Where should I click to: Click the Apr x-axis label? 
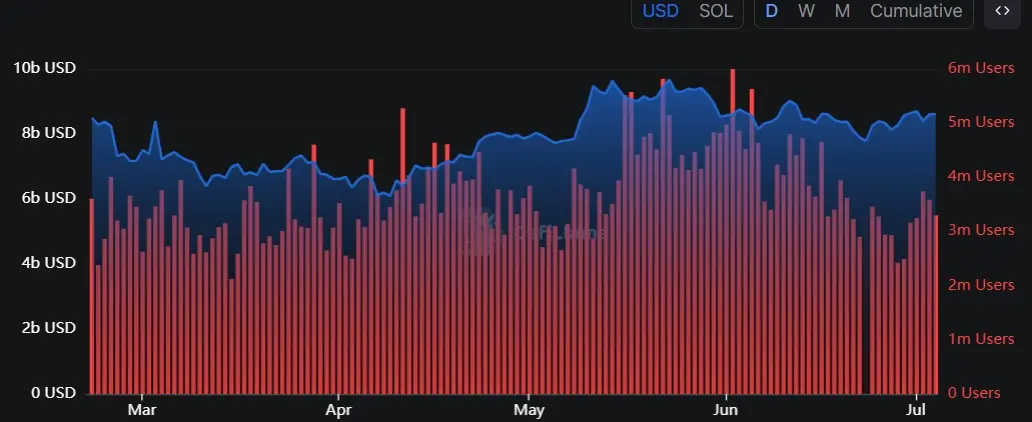tap(338, 410)
